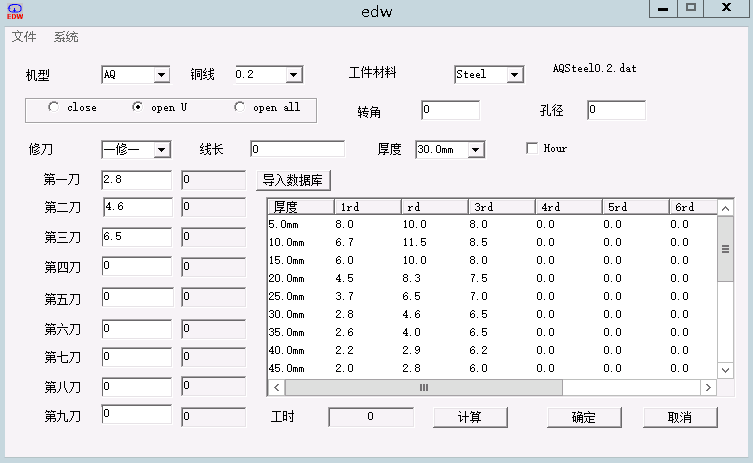The width and height of the screenshot is (753, 463).
Task: Click the 孔径 input field
Action: pyautogui.click(x=617, y=110)
